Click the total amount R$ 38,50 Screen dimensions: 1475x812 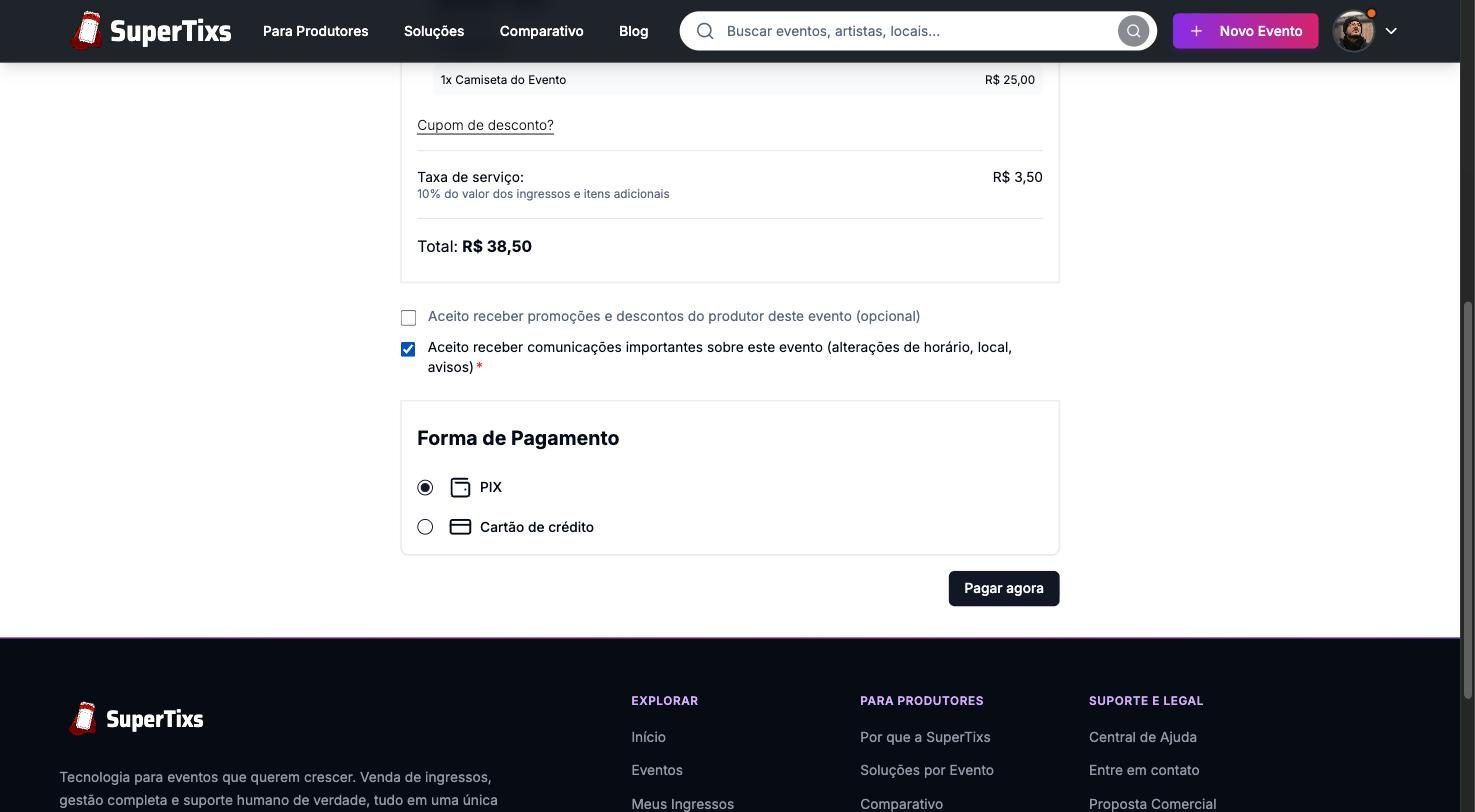[497, 247]
